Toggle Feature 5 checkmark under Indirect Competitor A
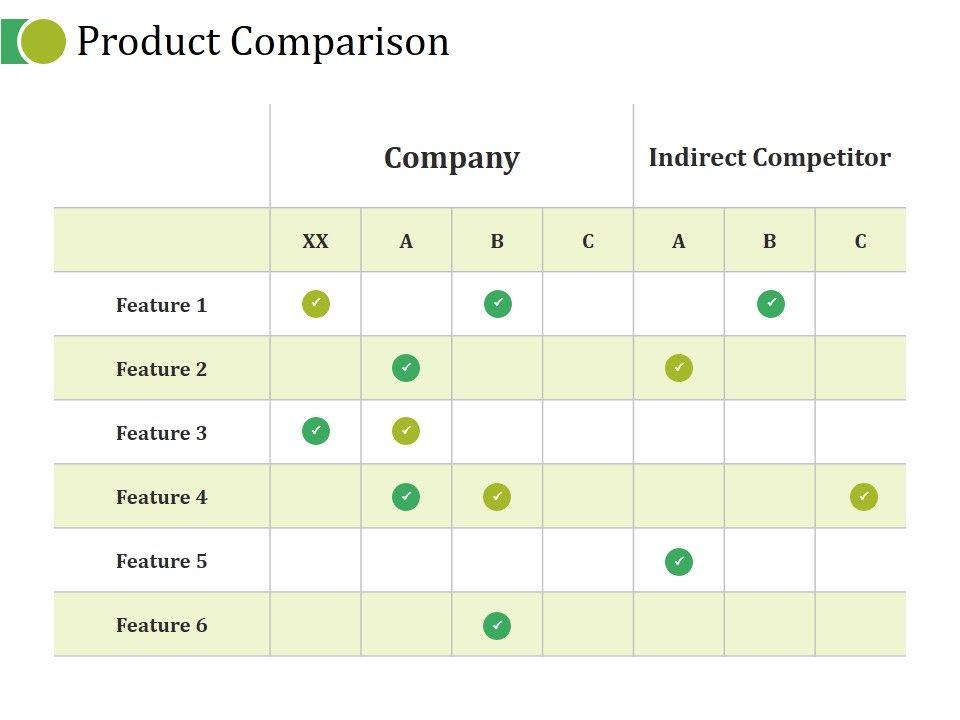 coord(679,561)
